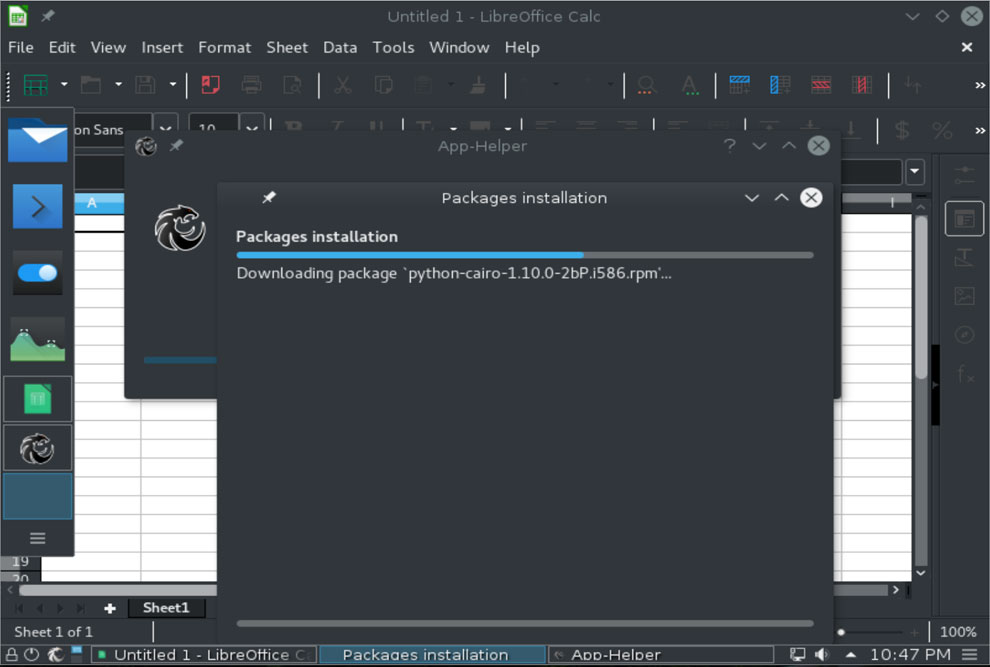Click the Delete Columns icon
The width and height of the screenshot is (990, 667).
862,85
